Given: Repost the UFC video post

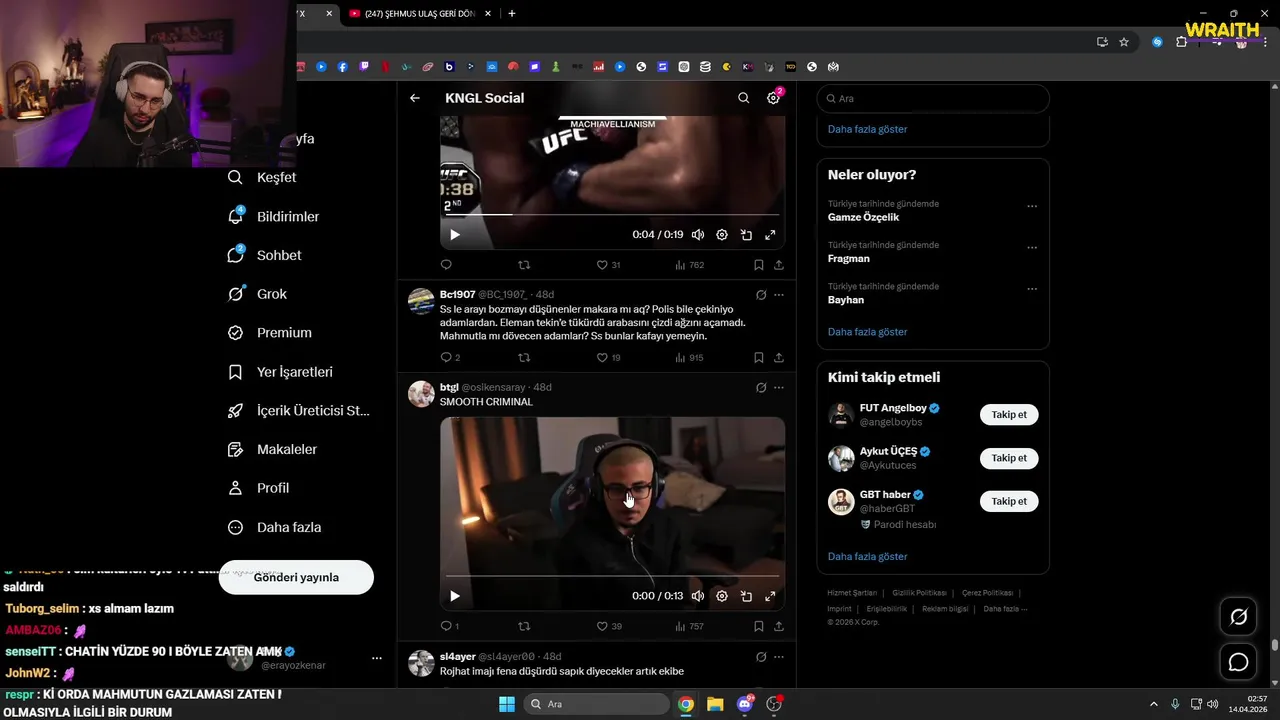Looking at the screenshot, I should 524,265.
